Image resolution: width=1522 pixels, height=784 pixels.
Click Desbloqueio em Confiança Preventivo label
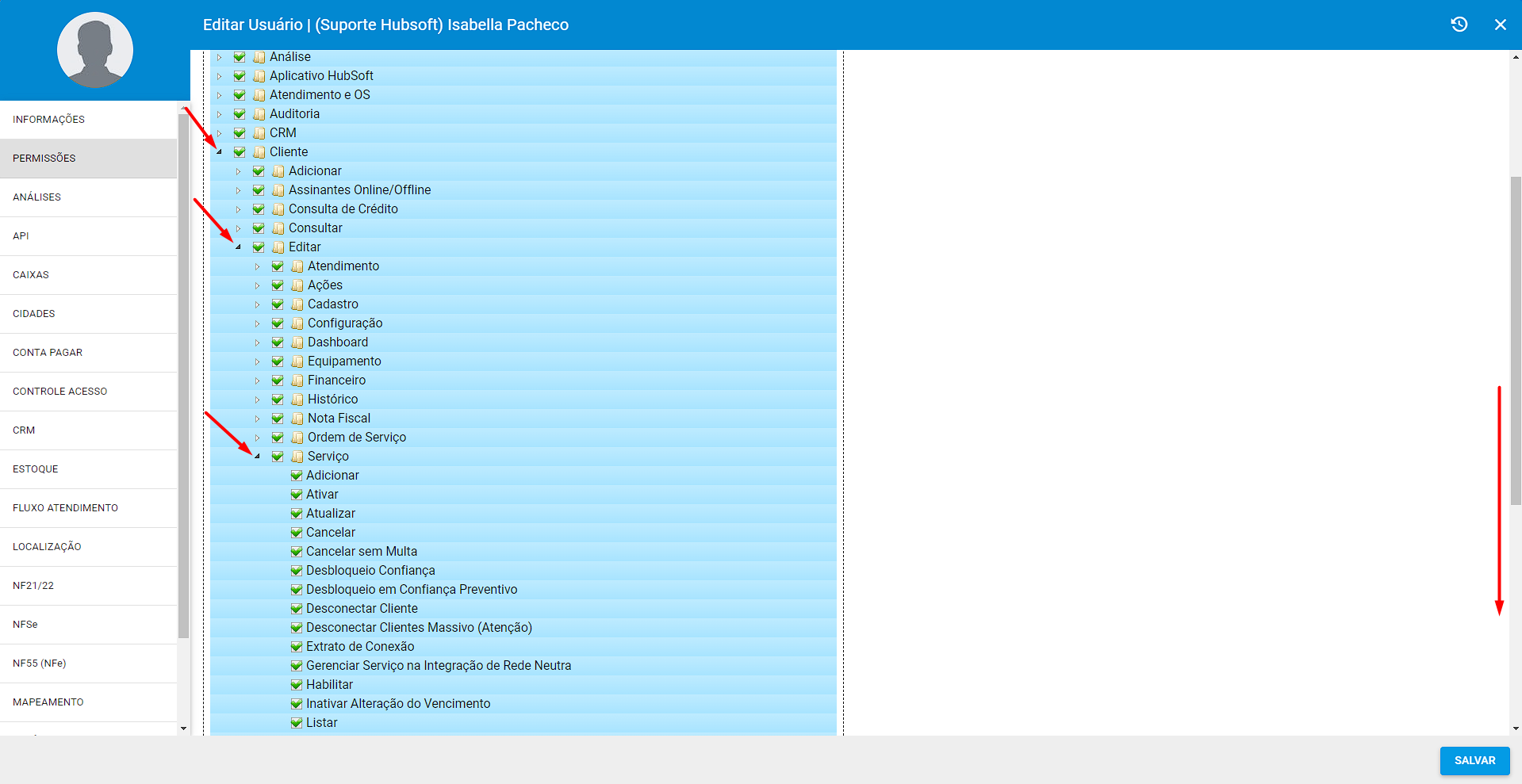(x=412, y=590)
